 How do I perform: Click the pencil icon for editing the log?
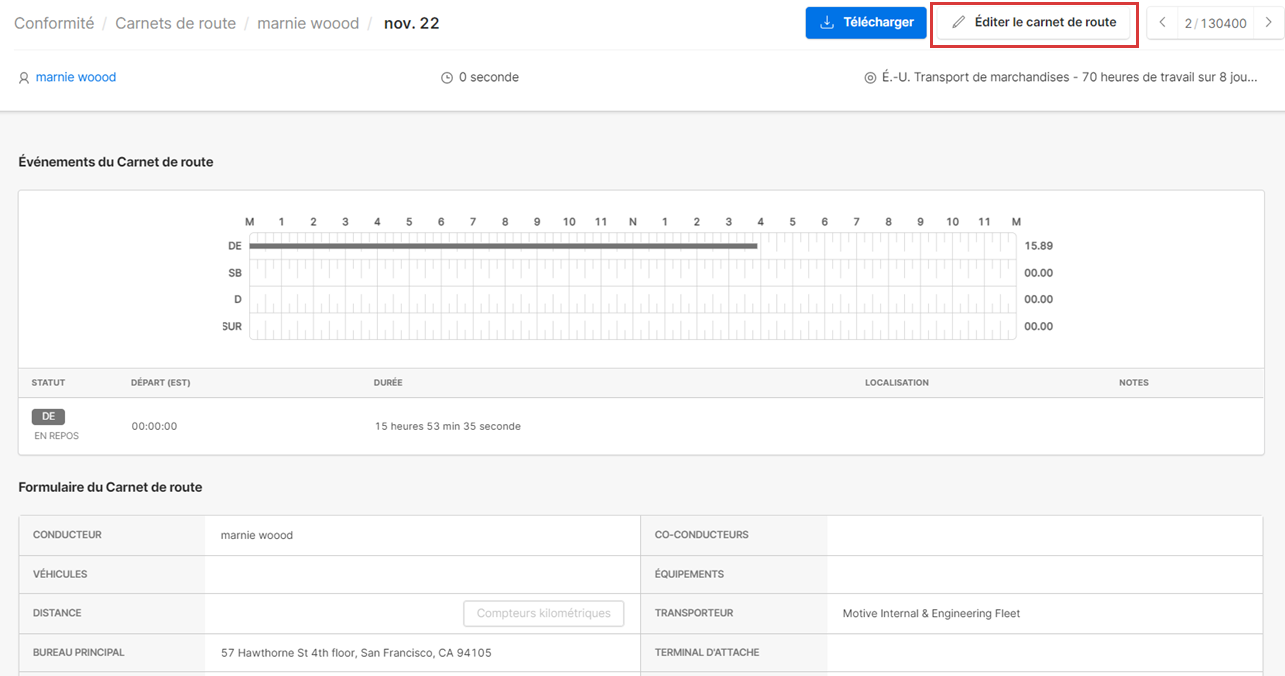click(959, 23)
